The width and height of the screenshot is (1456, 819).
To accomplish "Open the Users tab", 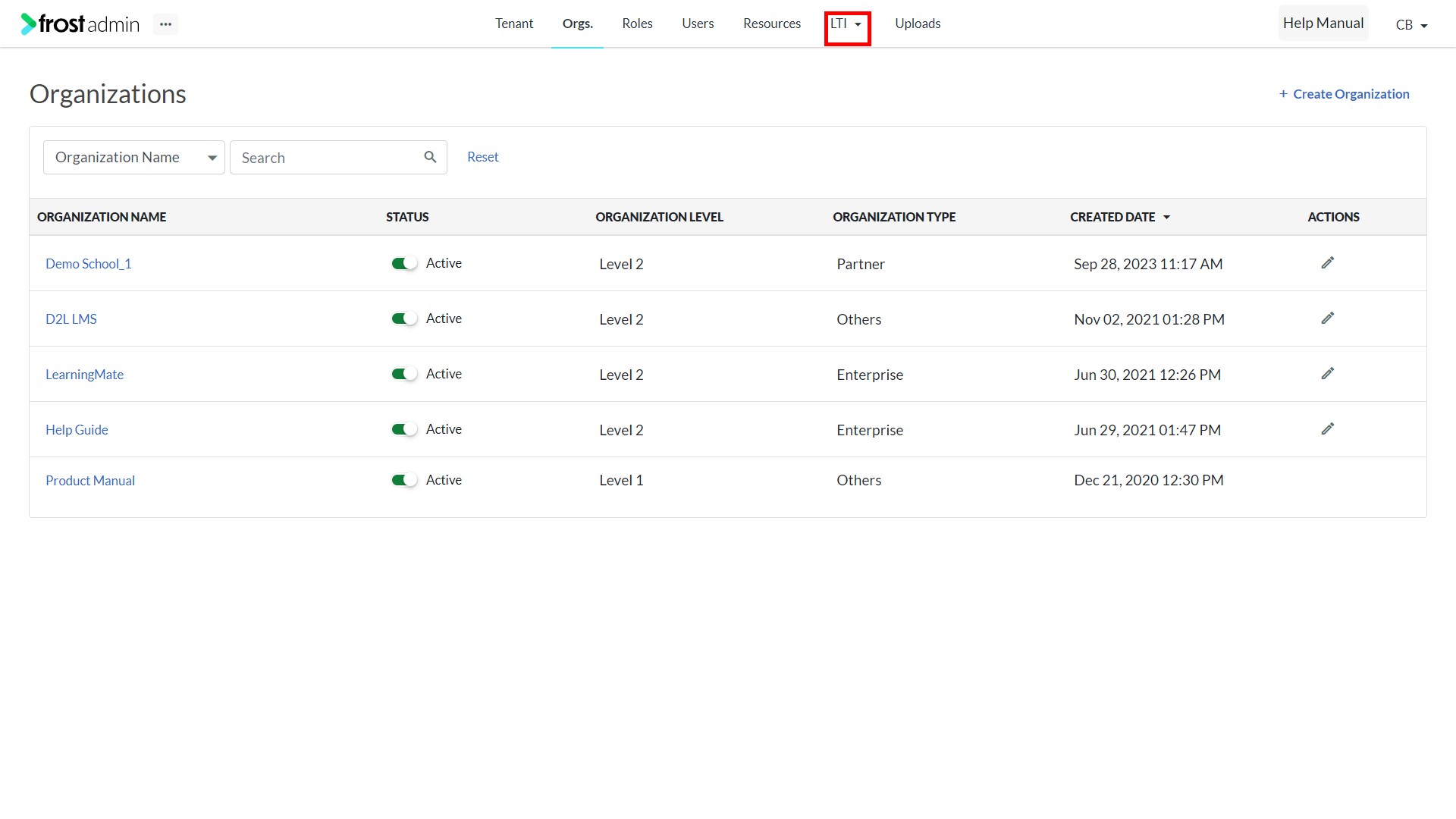I will pos(698,24).
